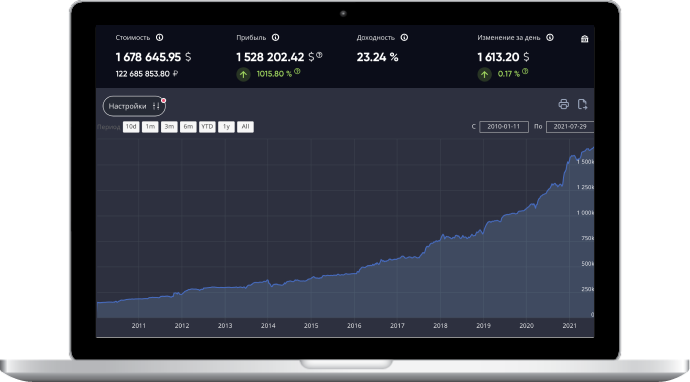
Task: Show the All period range
Action: pos(246,127)
